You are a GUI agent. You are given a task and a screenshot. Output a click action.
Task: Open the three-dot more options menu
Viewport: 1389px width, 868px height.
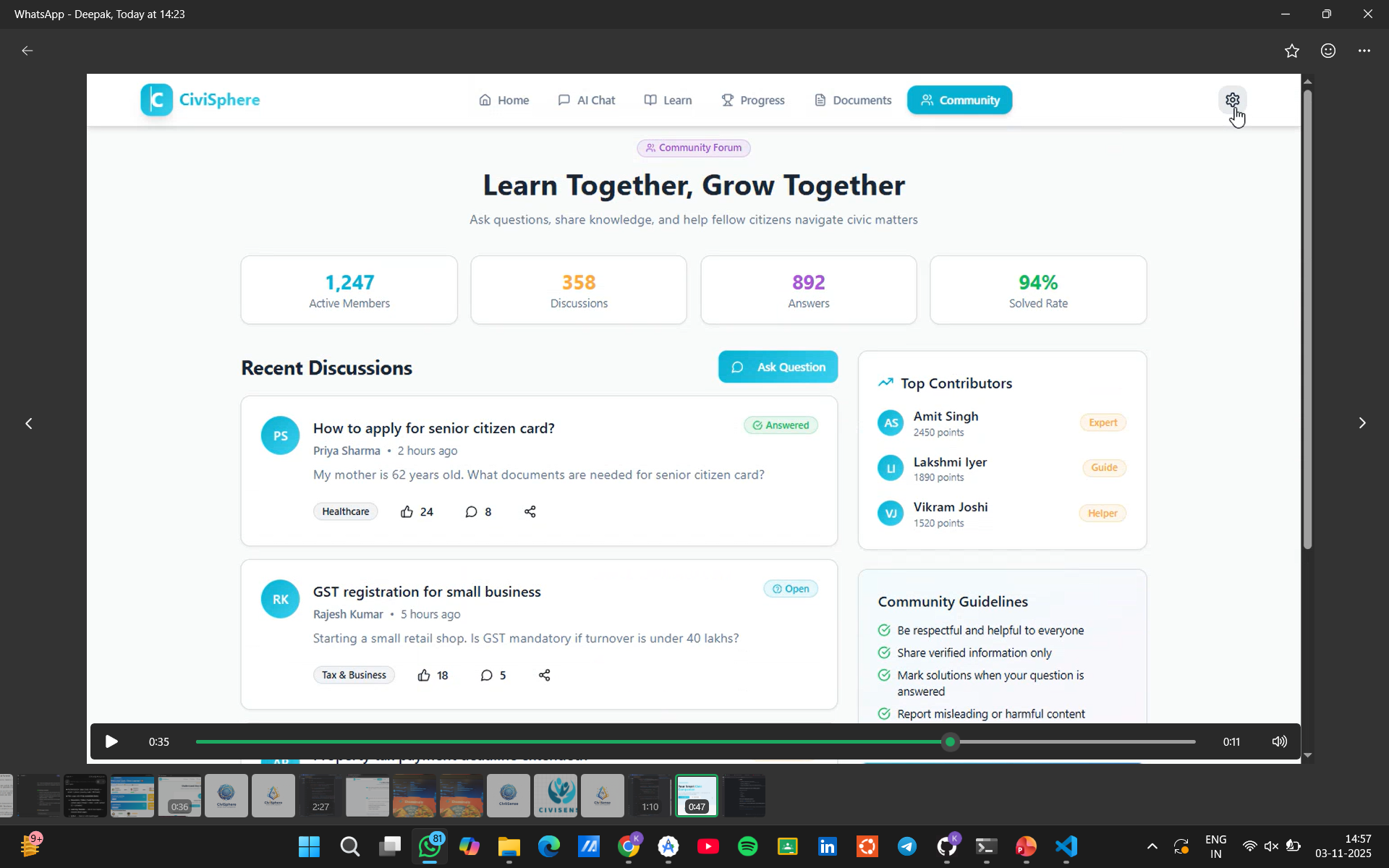[x=1364, y=51]
